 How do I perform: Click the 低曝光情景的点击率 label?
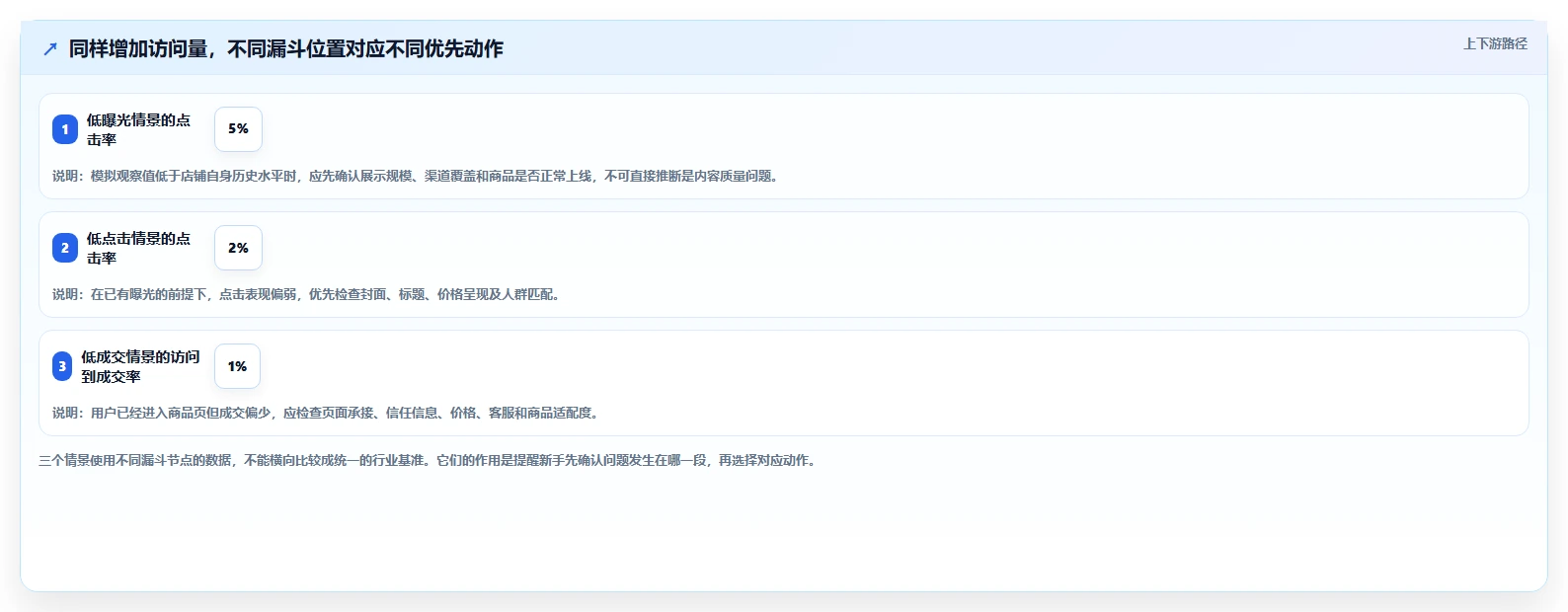(x=138, y=129)
